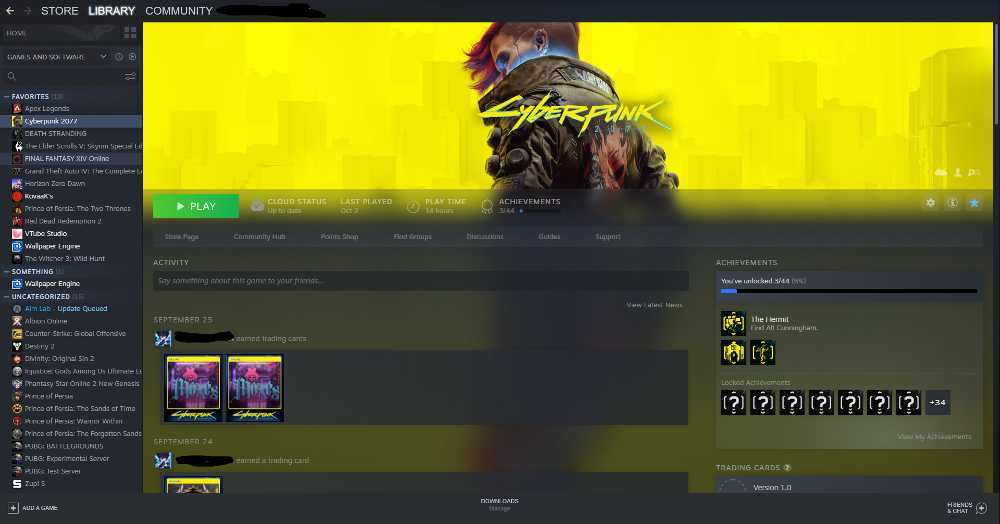Expand the Games and Software dropdown
Viewport: 1000px width, 524px height.
coord(103,57)
